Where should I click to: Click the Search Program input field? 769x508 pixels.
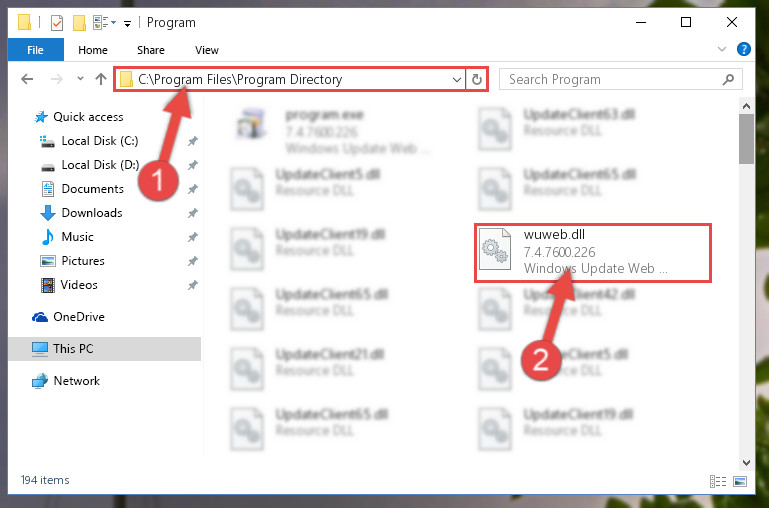(611, 79)
